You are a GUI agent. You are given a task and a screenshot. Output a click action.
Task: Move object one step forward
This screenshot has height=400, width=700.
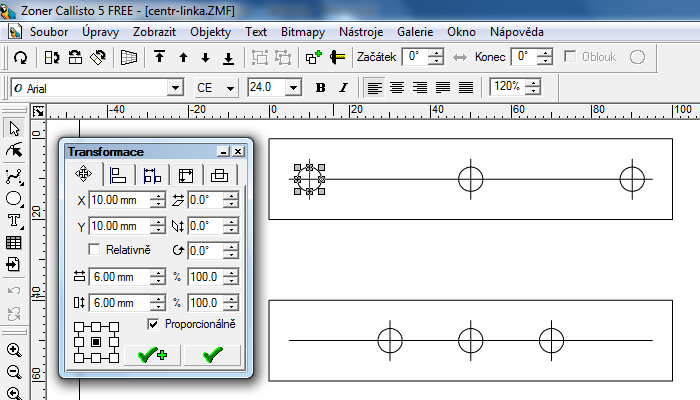[x=183, y=58]
